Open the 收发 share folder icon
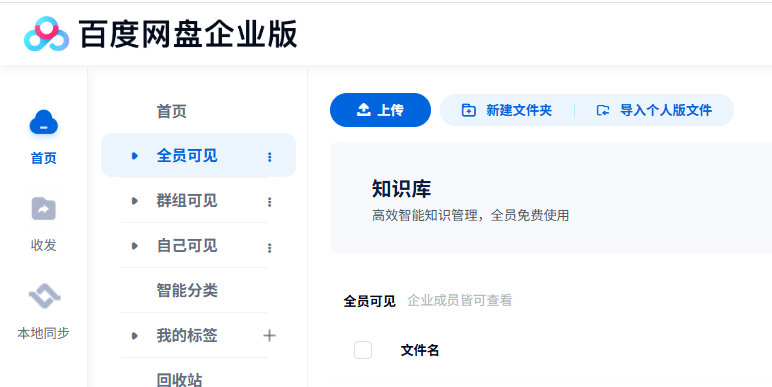772x387 pixels. pos(44,209)
